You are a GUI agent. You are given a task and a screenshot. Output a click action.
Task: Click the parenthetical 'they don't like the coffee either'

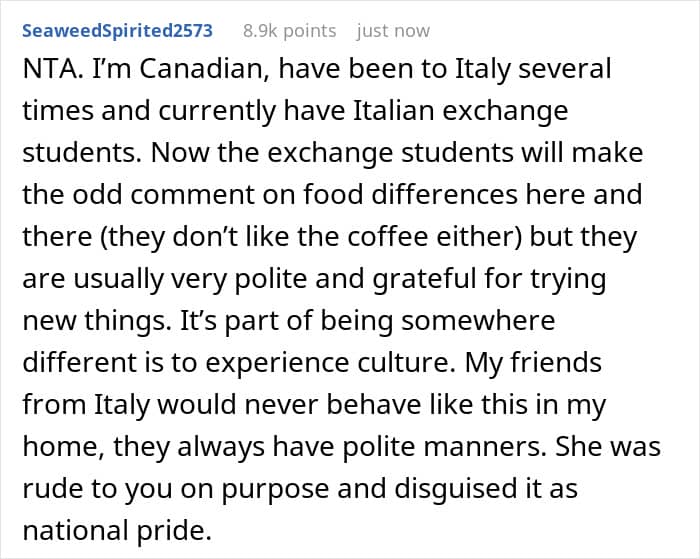[x=310, y=237]
